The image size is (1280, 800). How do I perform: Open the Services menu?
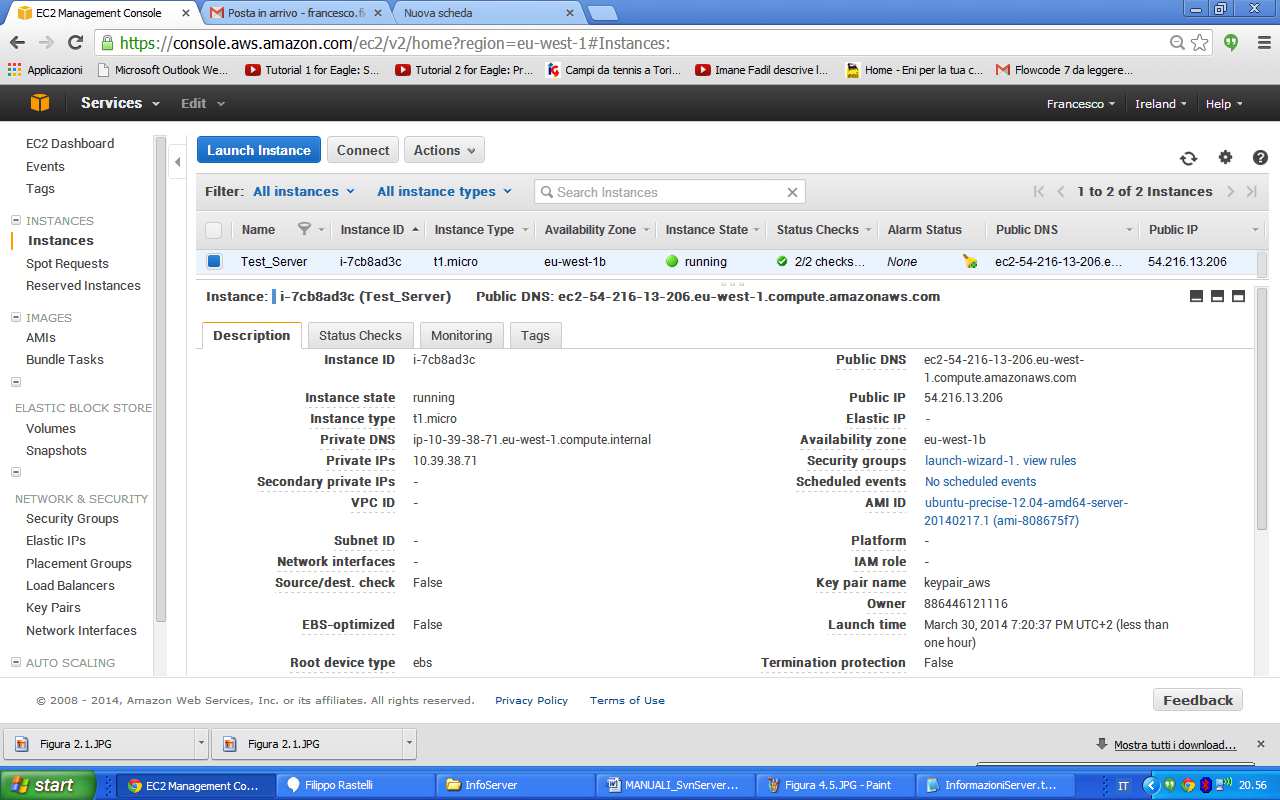pos(120,103)
